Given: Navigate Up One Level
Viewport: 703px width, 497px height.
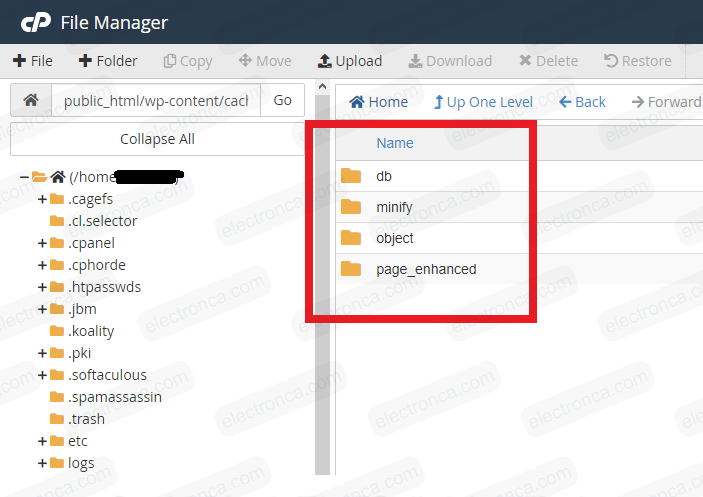Looking at the screenshot, I should pyautogui.click(x=483, y=102).
